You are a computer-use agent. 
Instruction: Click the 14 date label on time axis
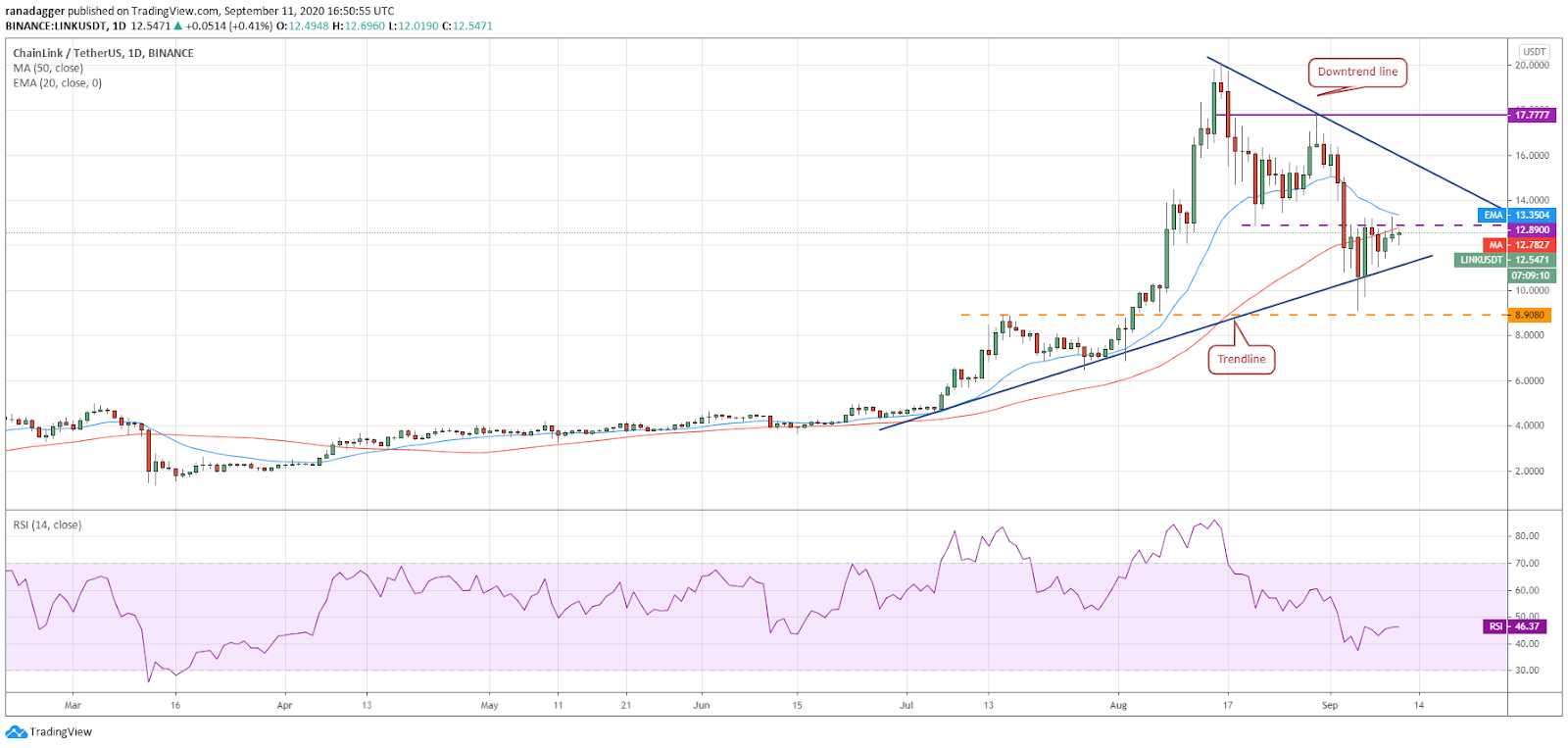1419,705
